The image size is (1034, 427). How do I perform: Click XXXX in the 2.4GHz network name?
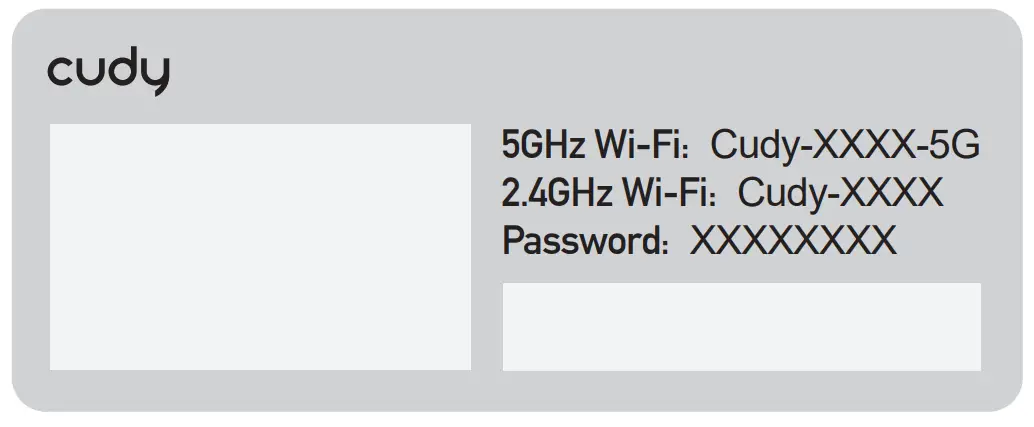pyautogui.click(x=893, y=193)
